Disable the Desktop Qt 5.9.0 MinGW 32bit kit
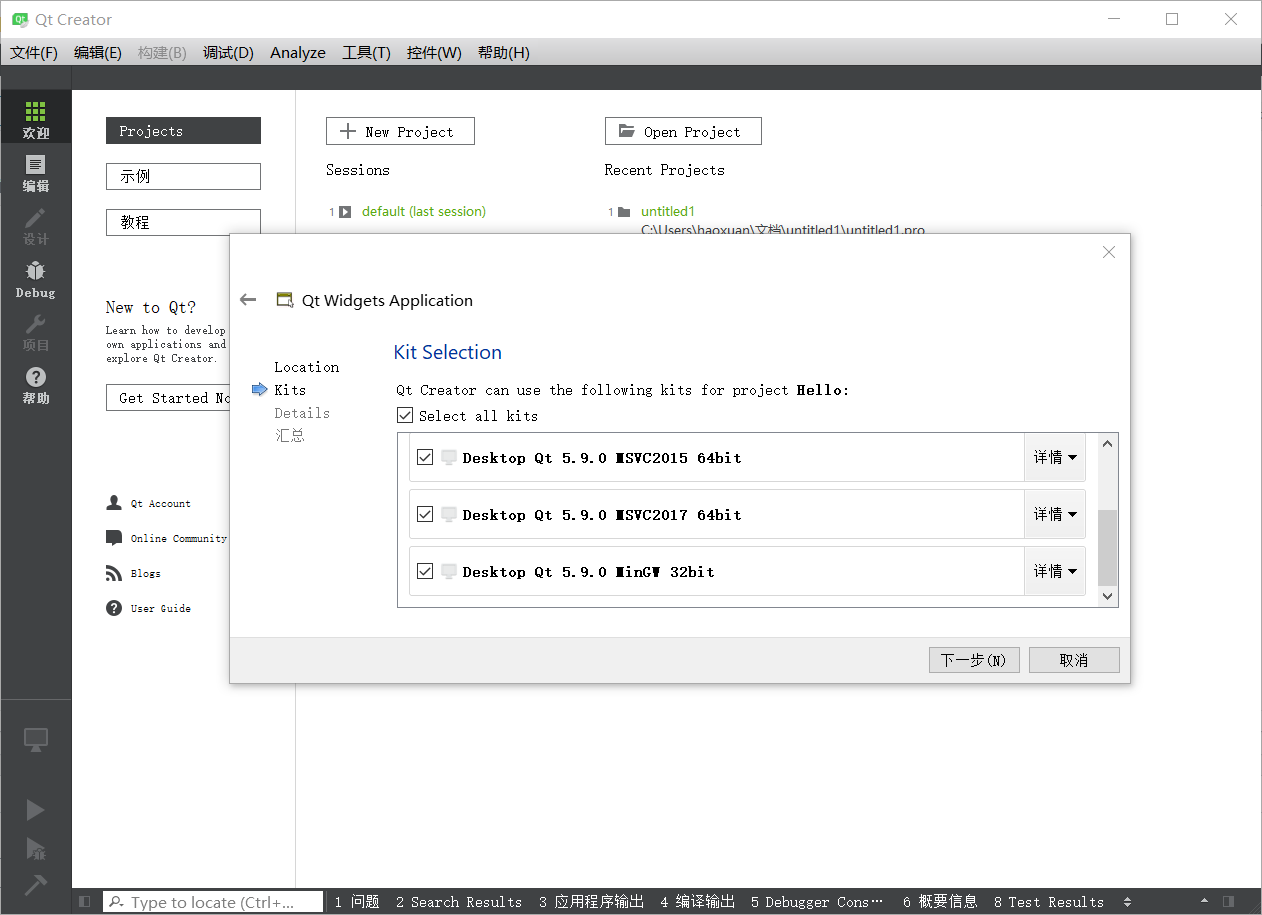 coord(425,571)
